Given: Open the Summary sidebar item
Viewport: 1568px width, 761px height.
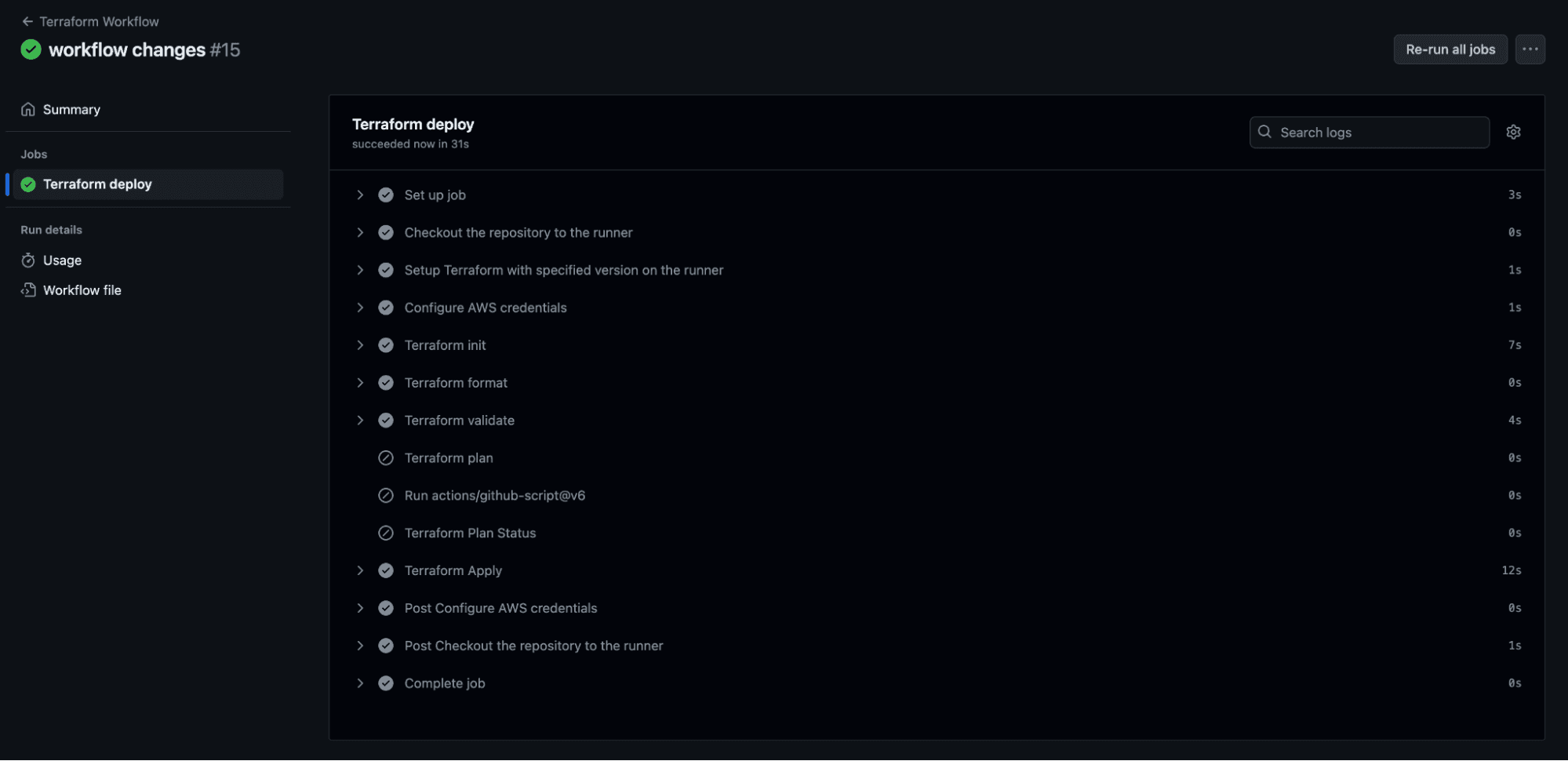Looking at the screenshot, I should [x=71, y=110].
